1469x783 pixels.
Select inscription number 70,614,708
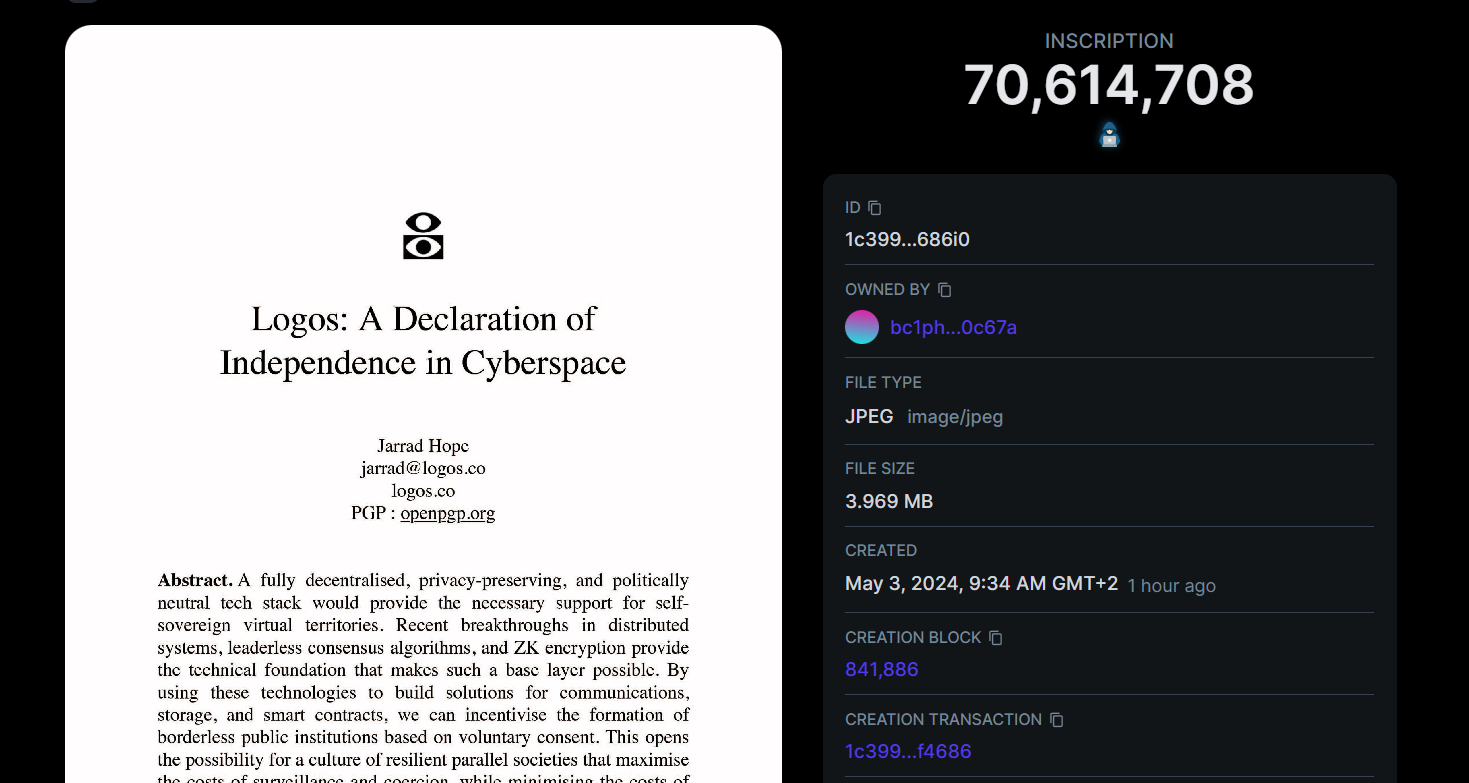(x=1109, y=85)
